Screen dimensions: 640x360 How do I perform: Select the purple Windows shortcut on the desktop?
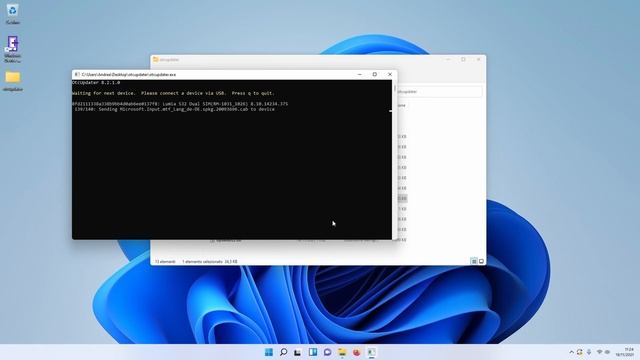pos(13,49)
